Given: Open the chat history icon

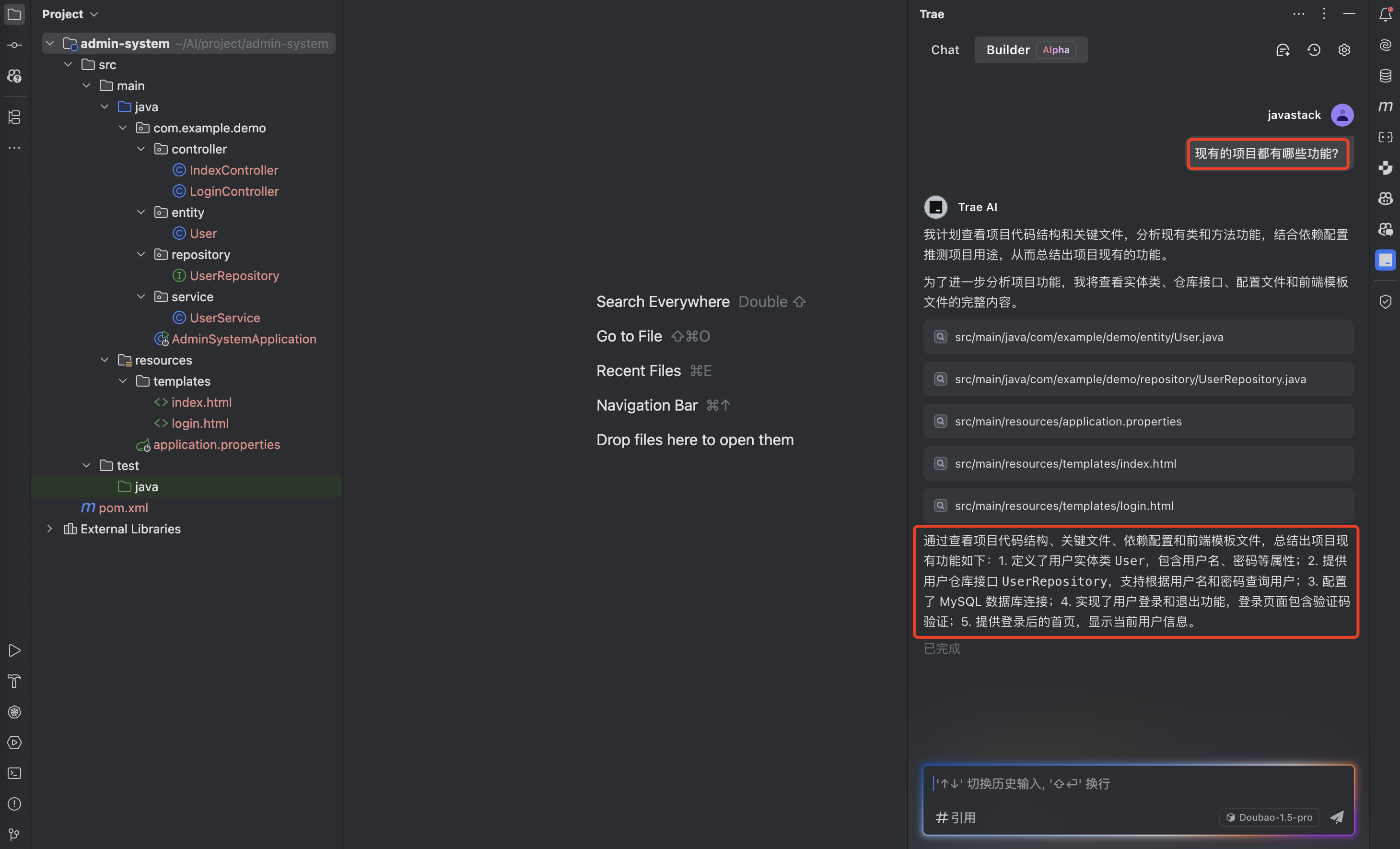Looking at the screenshot, I should tap(1314, 50).
